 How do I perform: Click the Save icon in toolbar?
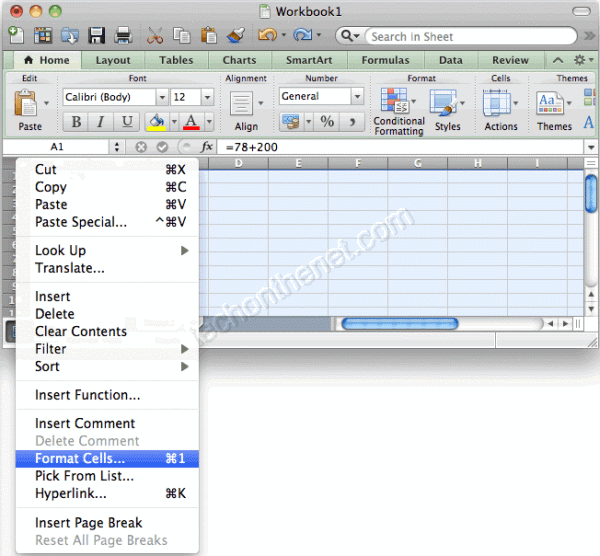97,36
